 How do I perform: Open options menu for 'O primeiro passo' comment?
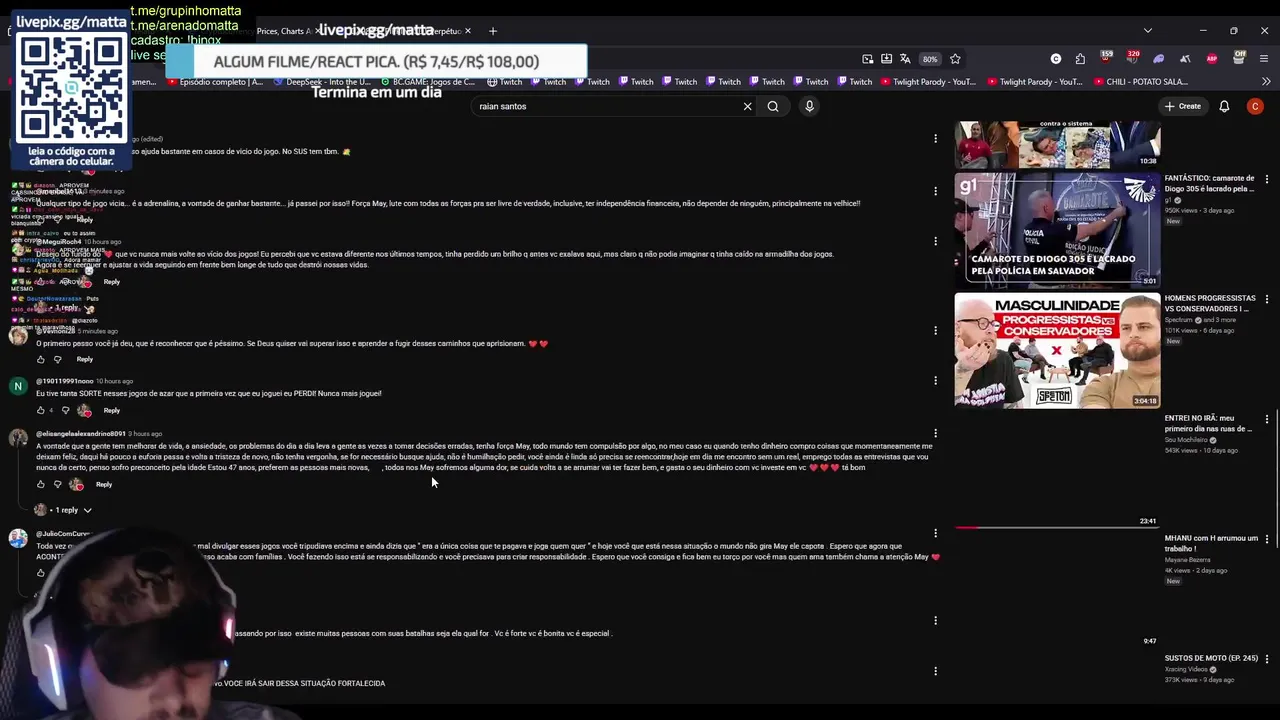coord(936,330)
